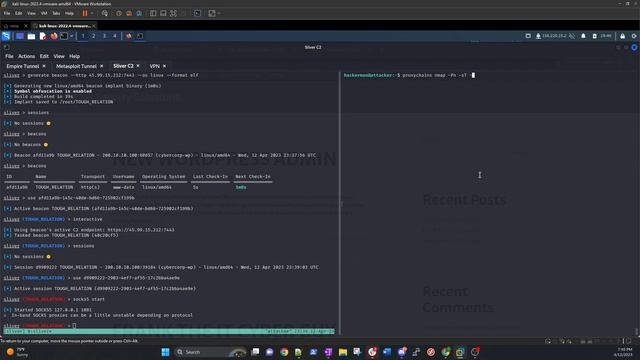Close the Metasploit Tunnel tab
Viewport: 640px width, 360px height.
[x=102, y=66]
